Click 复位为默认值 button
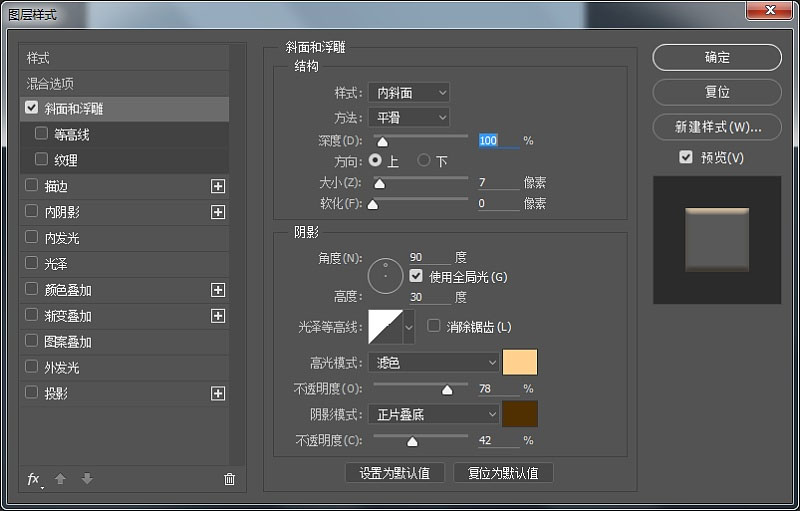The height and width of the screenshot is (511, 800). click(x=503, y=473)
